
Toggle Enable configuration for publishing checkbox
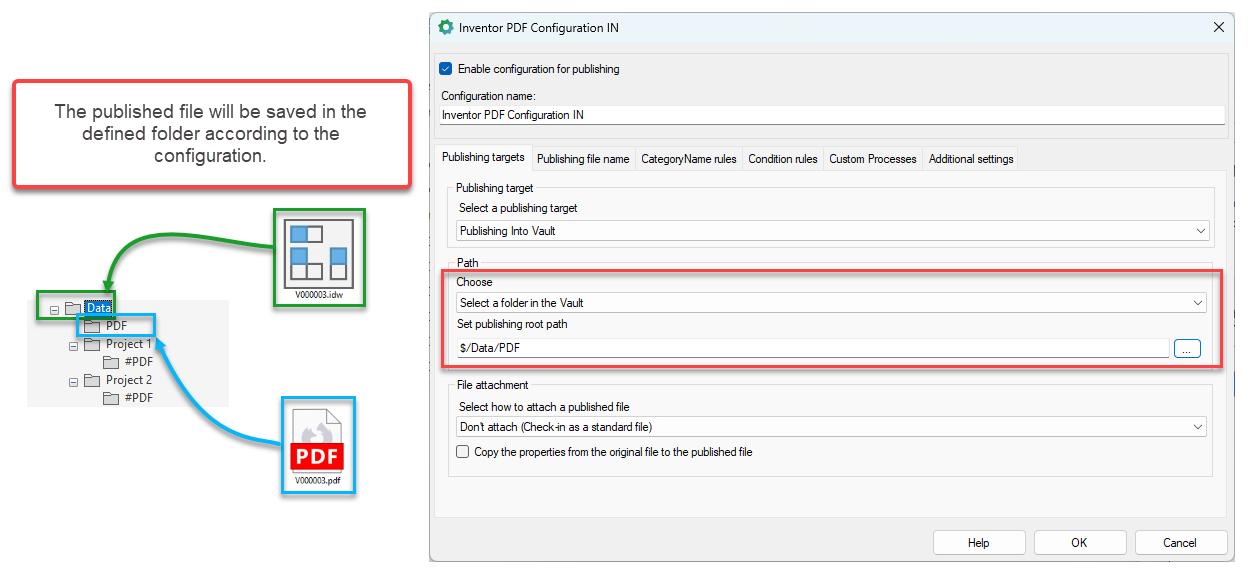(x=446, y=69)
